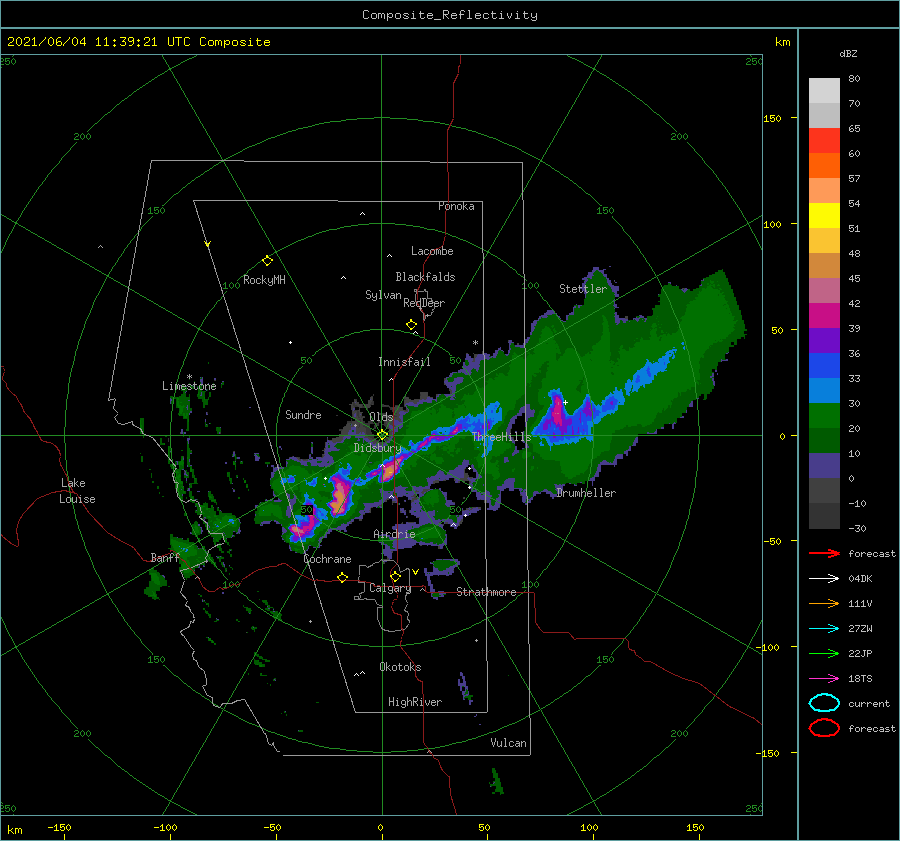This screenshot has width=900, height=841.
Task: Click the Ponoka city label
Action: pos(456,206)
